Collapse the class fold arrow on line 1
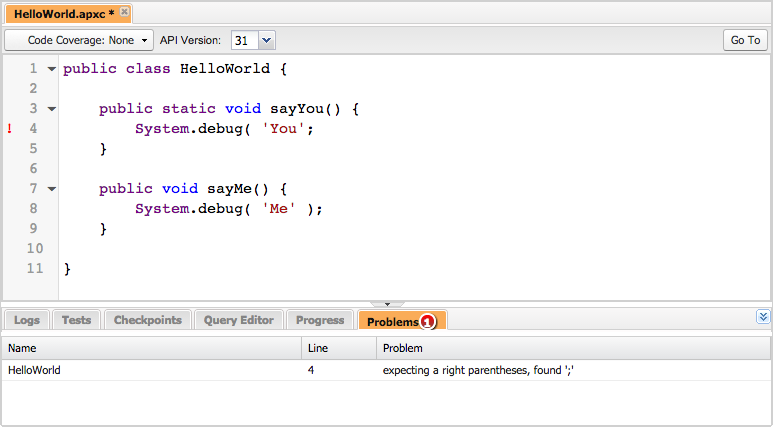Viewport: 773px width, 427px height. pos(52,69)
